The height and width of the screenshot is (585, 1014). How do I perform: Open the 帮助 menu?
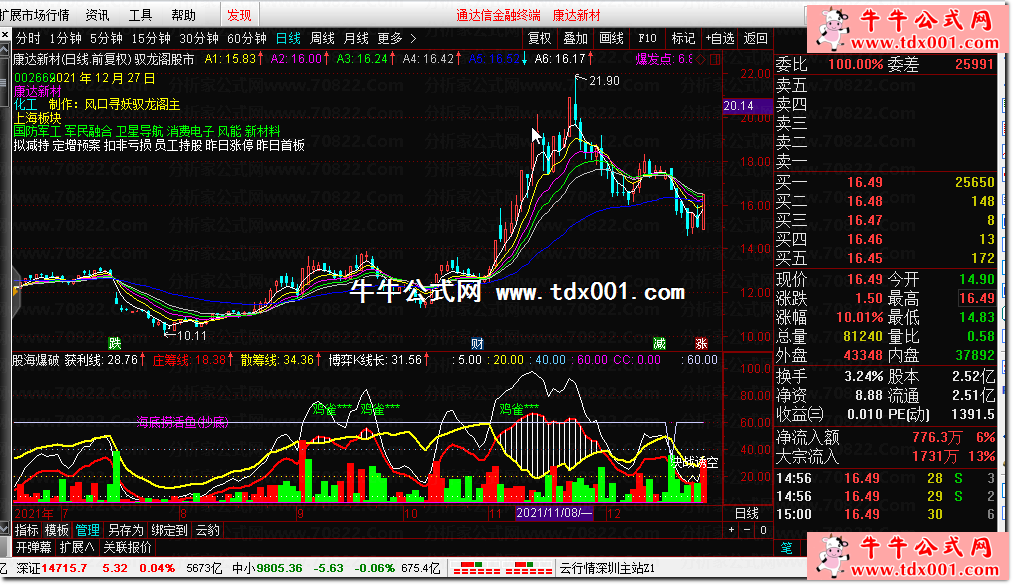[184, 15]
